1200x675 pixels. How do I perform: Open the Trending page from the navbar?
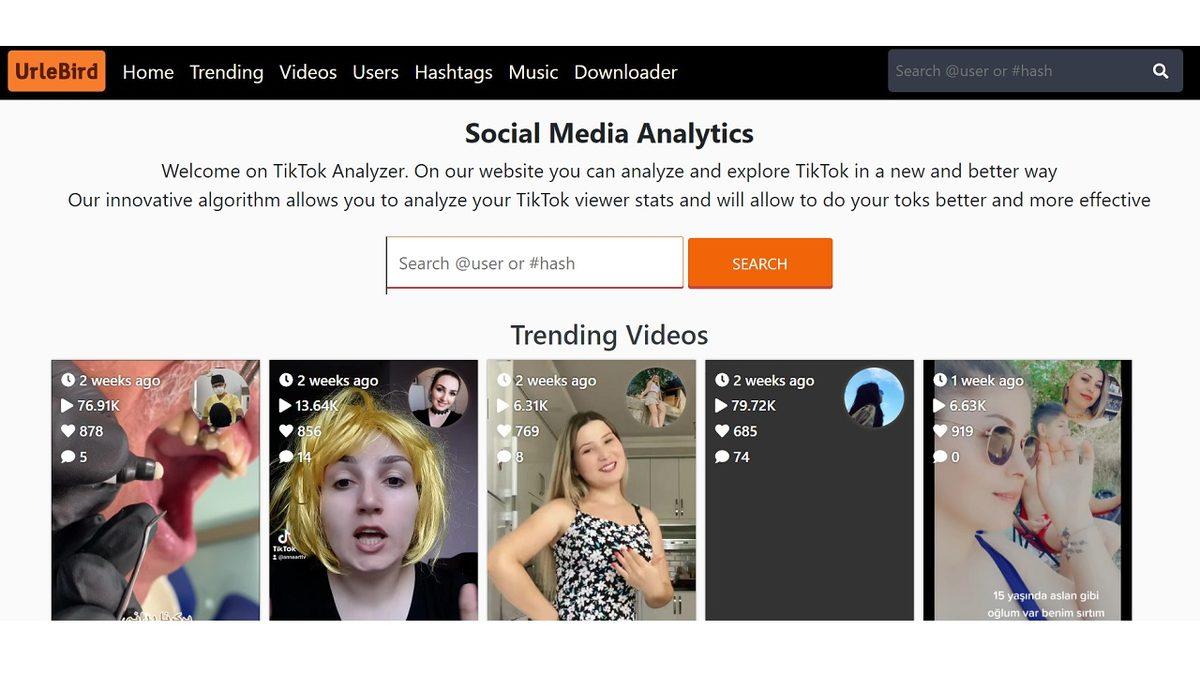click(x=226, y=72)
